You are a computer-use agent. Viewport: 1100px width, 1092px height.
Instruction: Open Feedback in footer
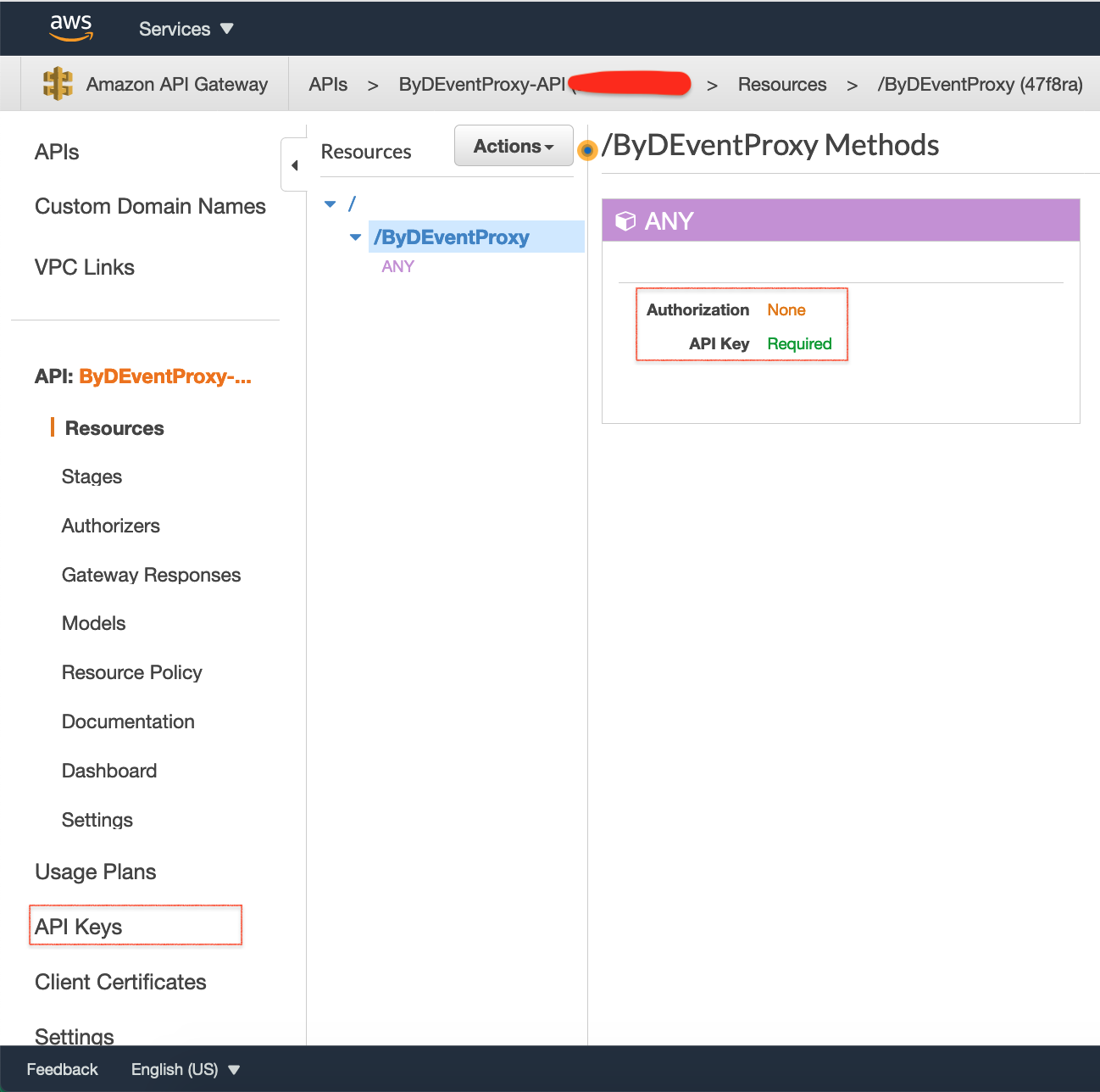click(62, 1070)
